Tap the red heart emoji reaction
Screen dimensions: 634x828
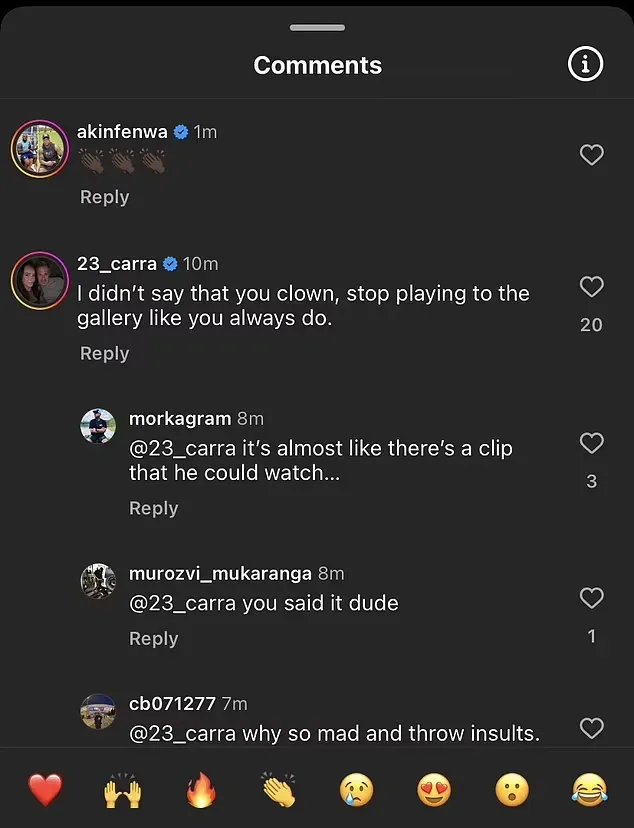pyautogui.click(x=45, y=790)
